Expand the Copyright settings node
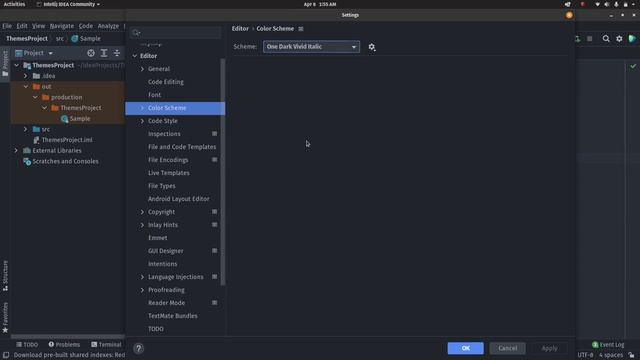 coord(142,212)
